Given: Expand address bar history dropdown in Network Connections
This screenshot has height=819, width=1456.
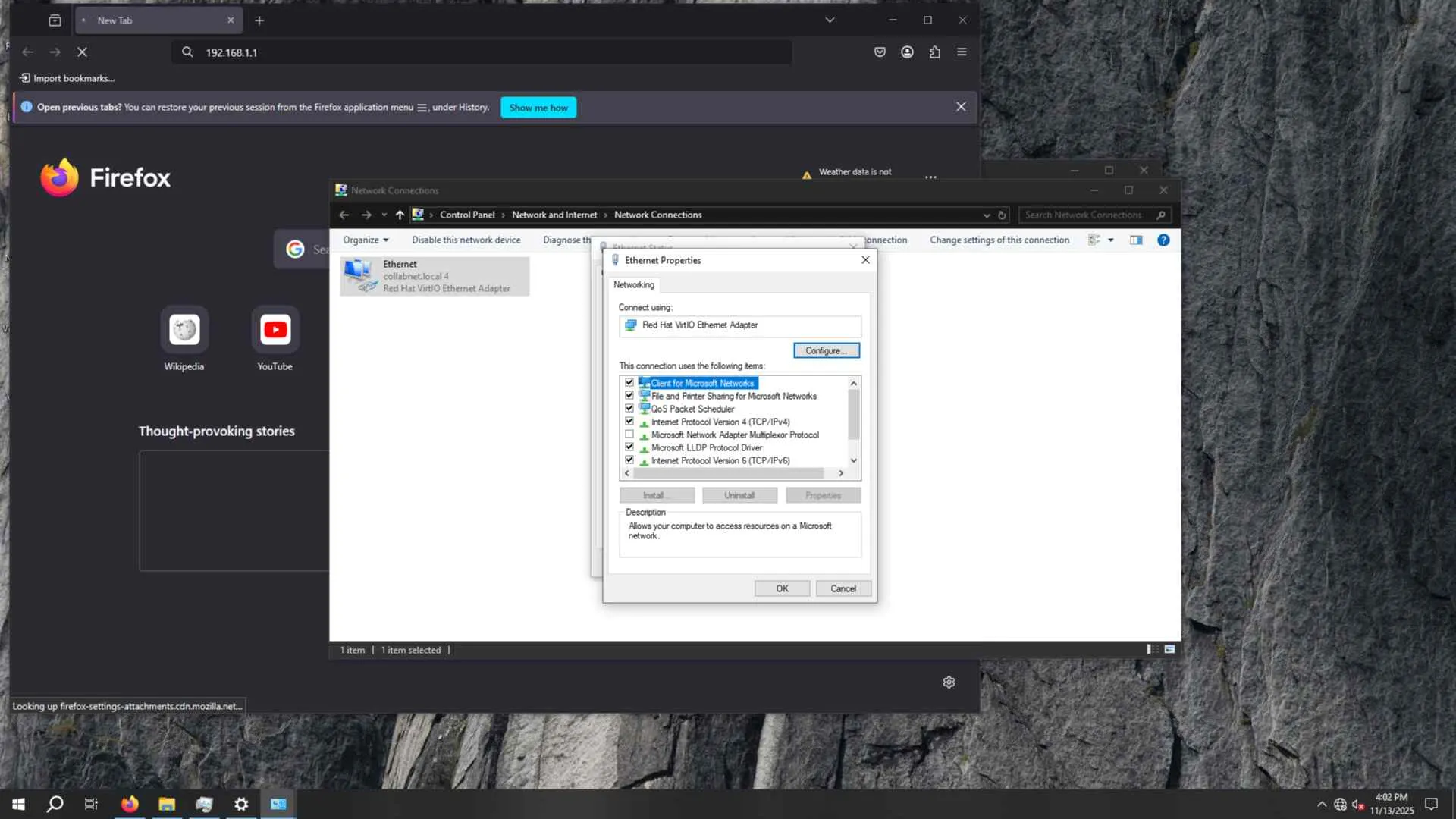Looking at the screenshot, I should (x=987, y=215).
